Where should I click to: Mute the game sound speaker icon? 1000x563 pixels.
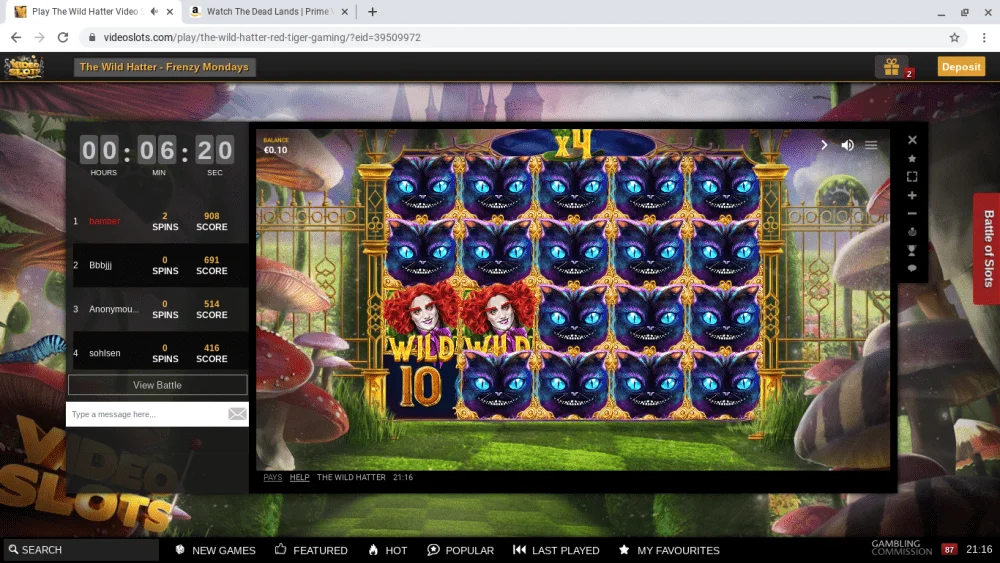point(847,145)
